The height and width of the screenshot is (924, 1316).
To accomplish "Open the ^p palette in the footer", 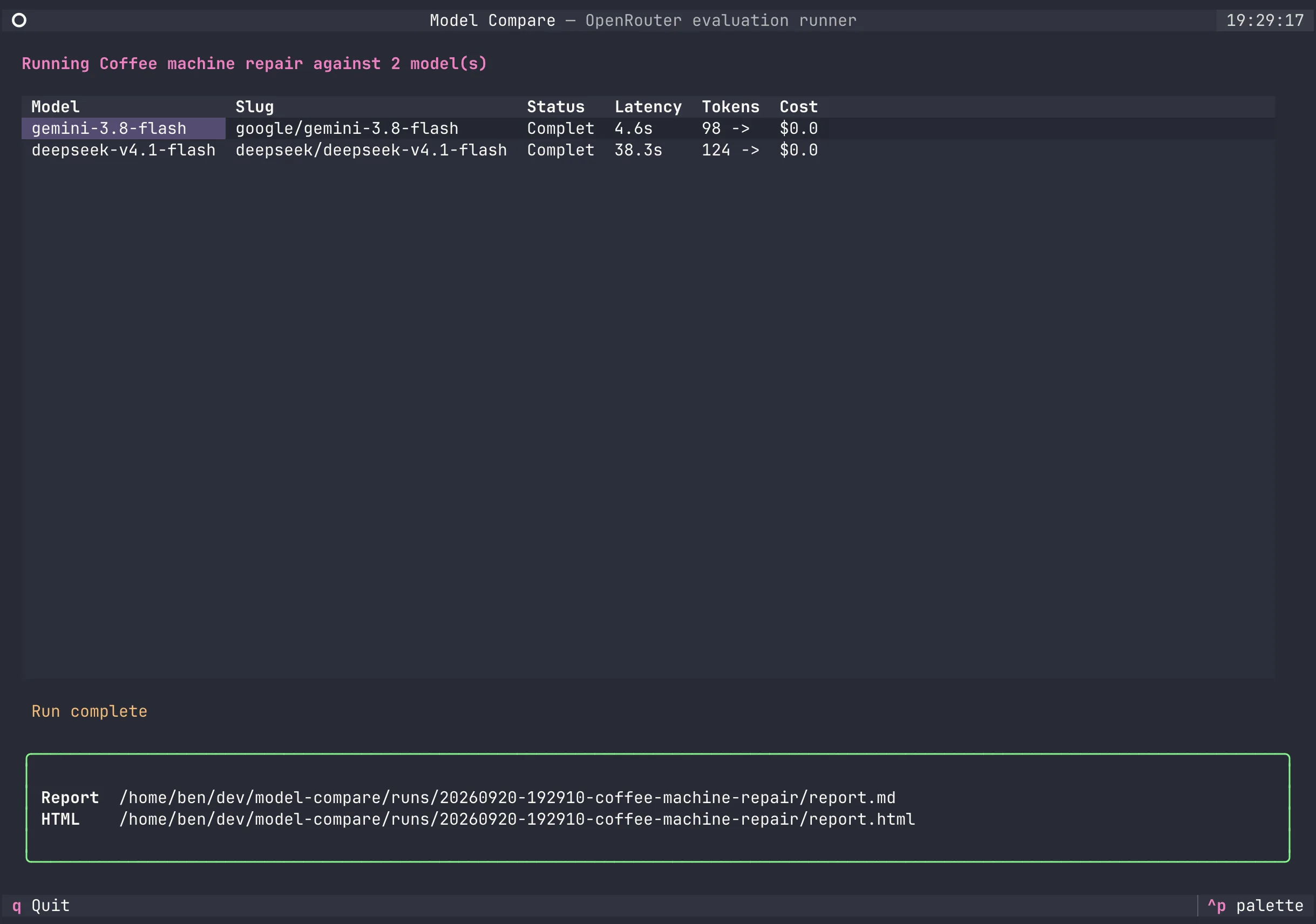I will (1255, 906).
